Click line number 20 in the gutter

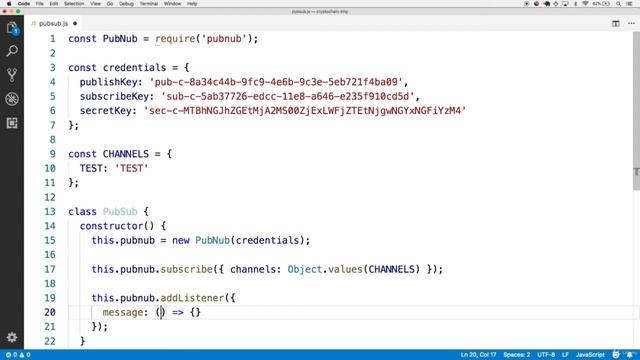click(50, 312)
